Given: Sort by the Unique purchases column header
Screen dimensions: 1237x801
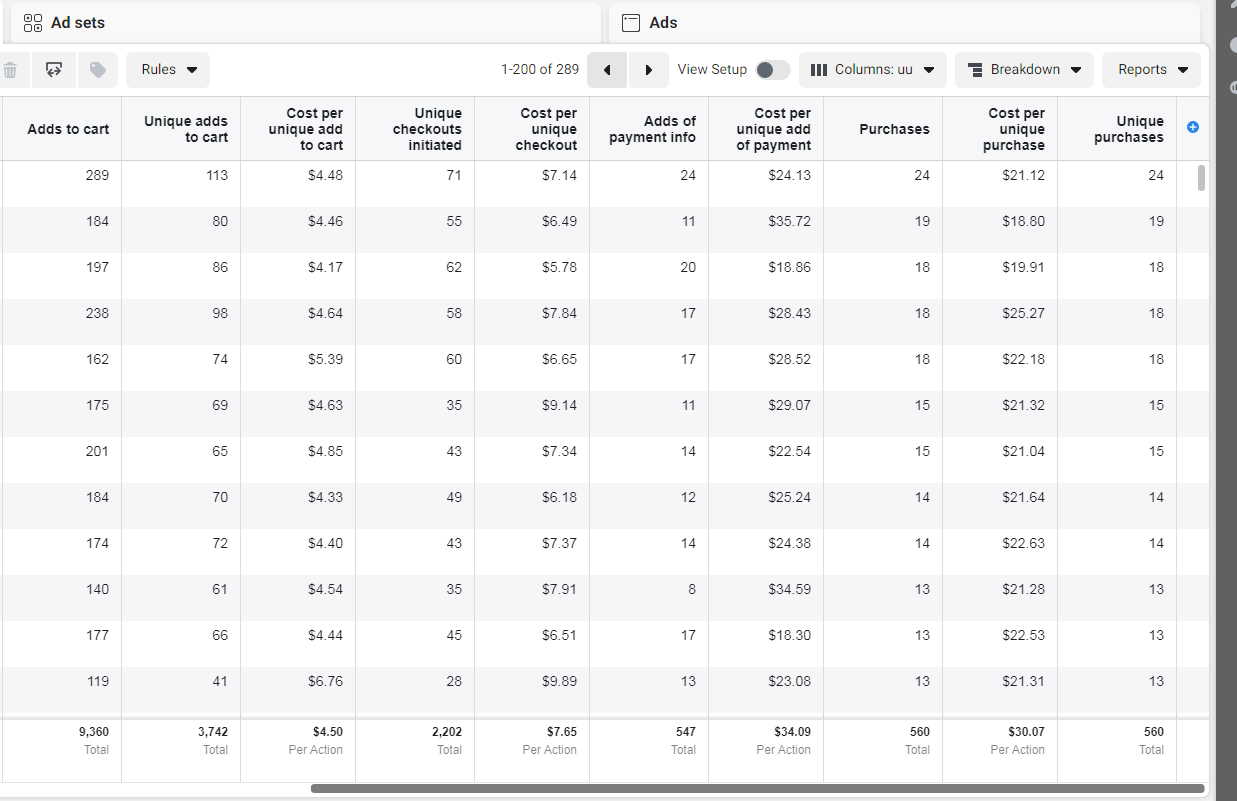Looking at the screenshot, I should coord(1117,129).
